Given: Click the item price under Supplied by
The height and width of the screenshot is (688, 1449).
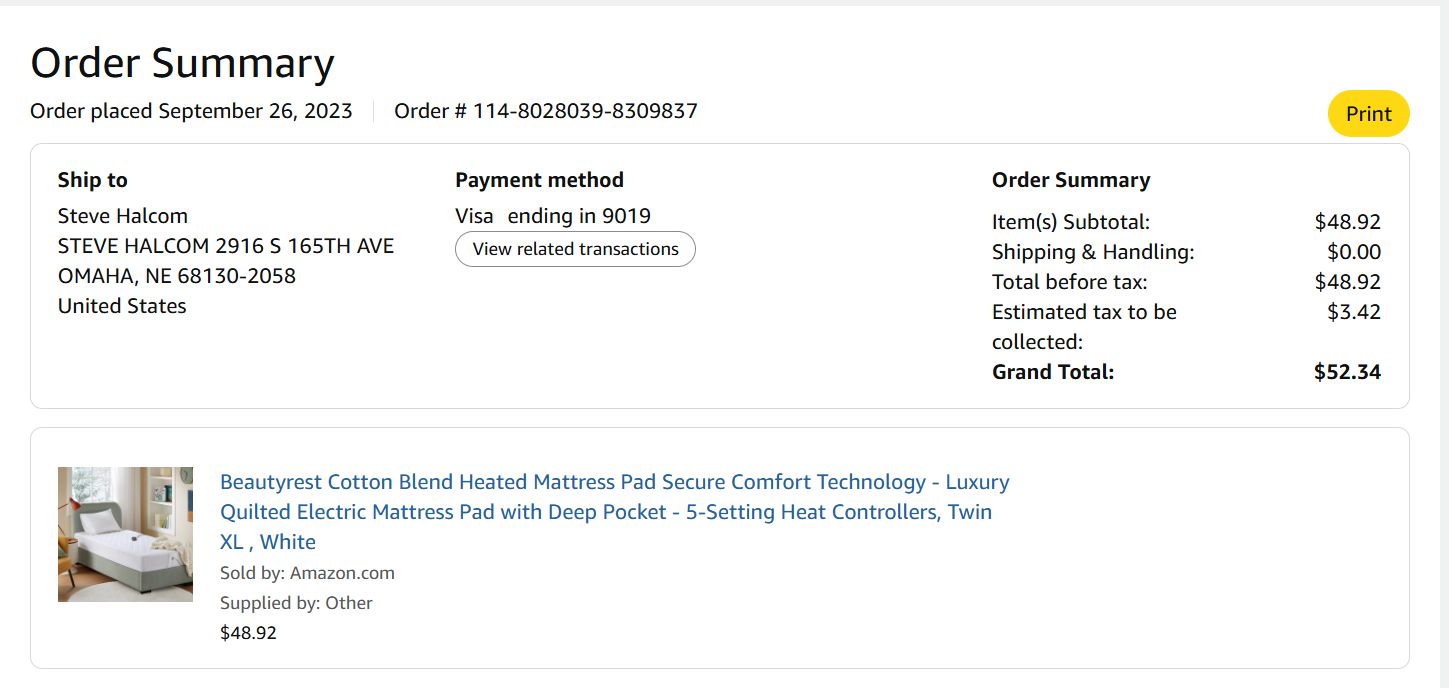Looking at the screenshot, I should (x=248, y=633).
